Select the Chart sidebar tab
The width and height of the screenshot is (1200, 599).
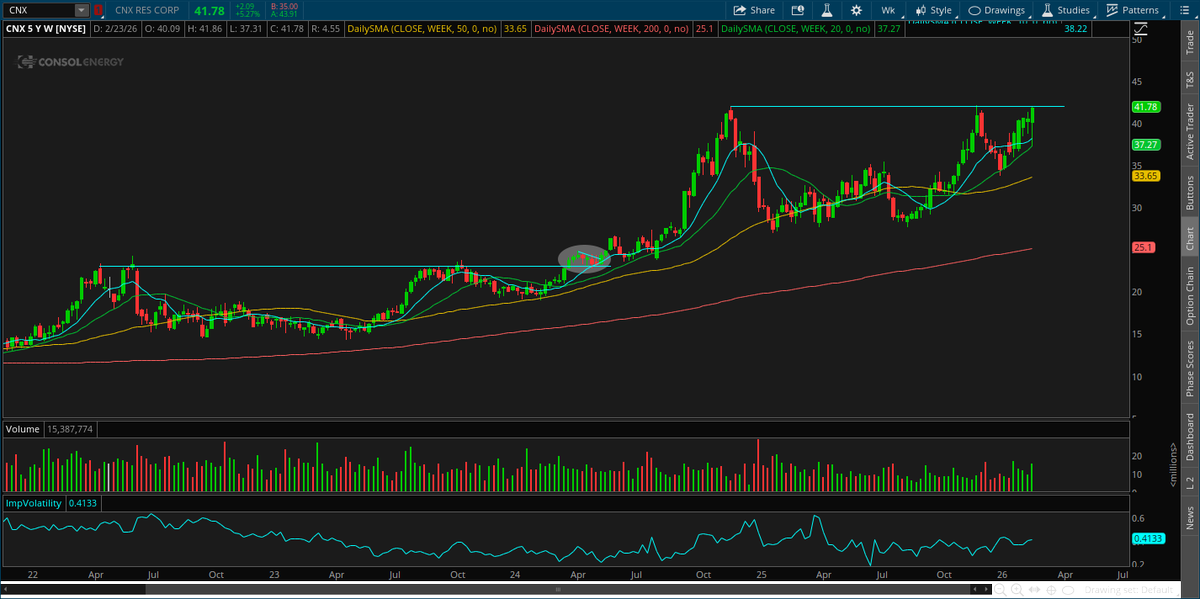coord(1189,238)
